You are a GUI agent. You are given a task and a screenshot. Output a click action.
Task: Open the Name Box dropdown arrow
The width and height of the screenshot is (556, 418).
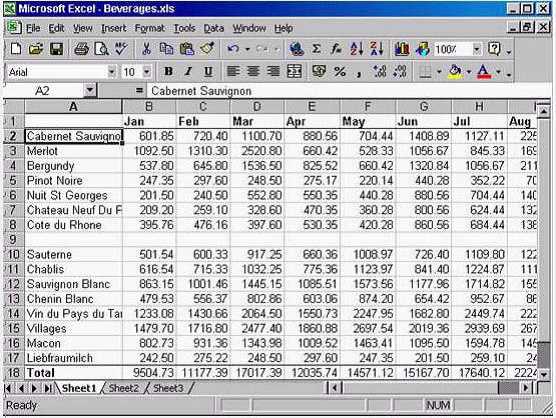point(90,91)
